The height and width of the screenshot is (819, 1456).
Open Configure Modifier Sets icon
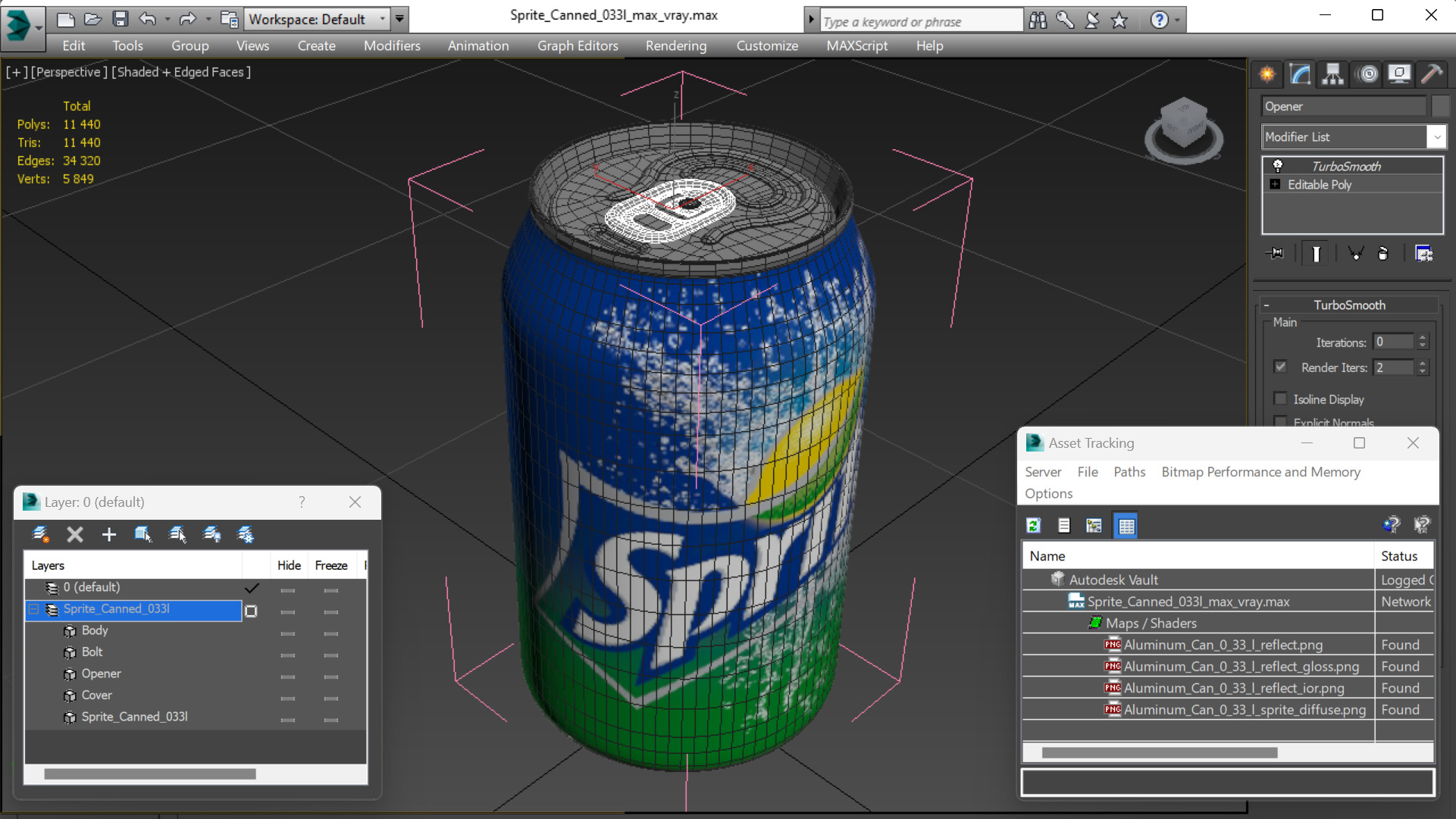(x=1423, y=254)
